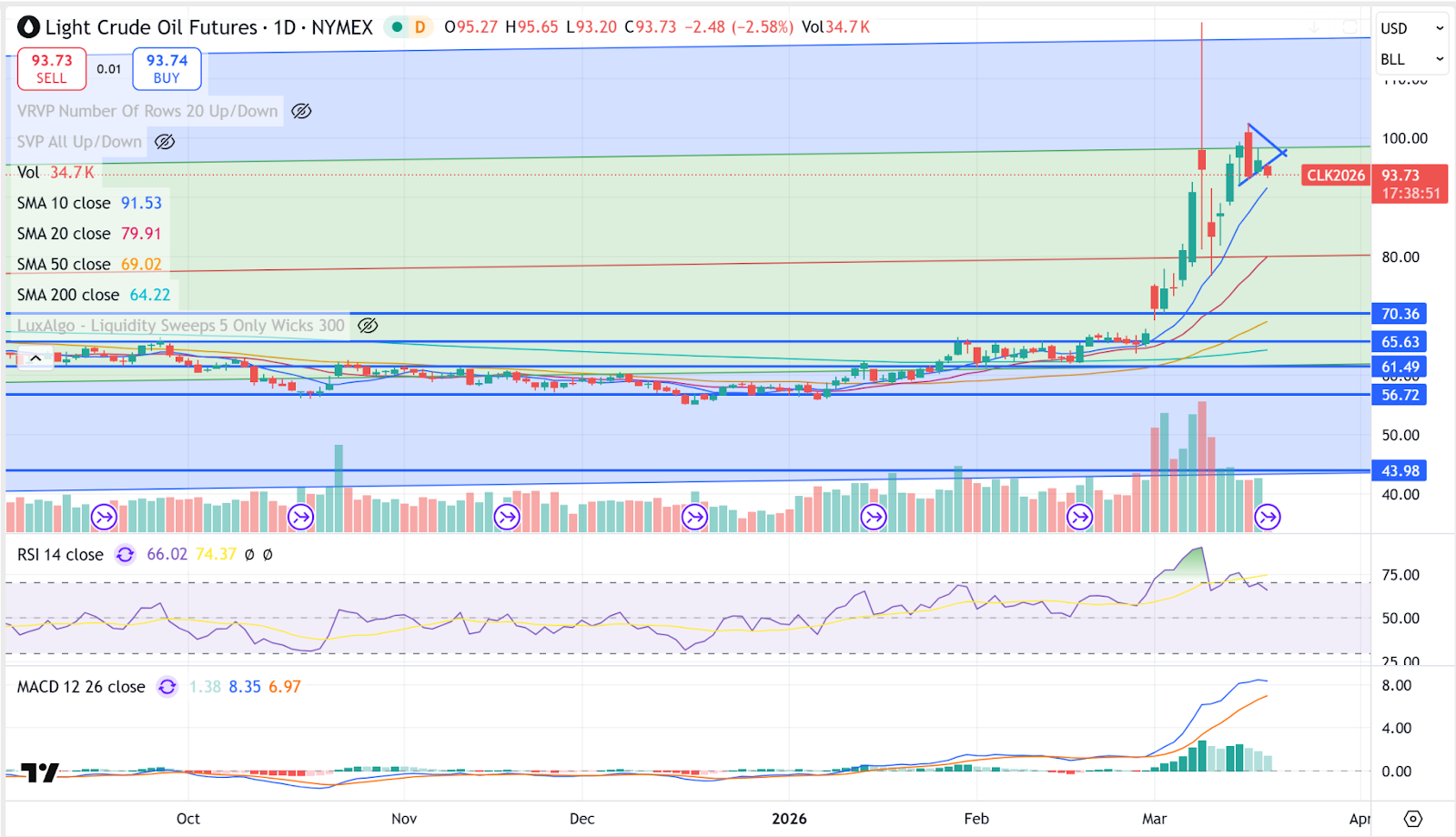The width and height of the screenshot is (1456, 837).
Task: Click the open price O95.27 in the header
Action: [471, 27]
